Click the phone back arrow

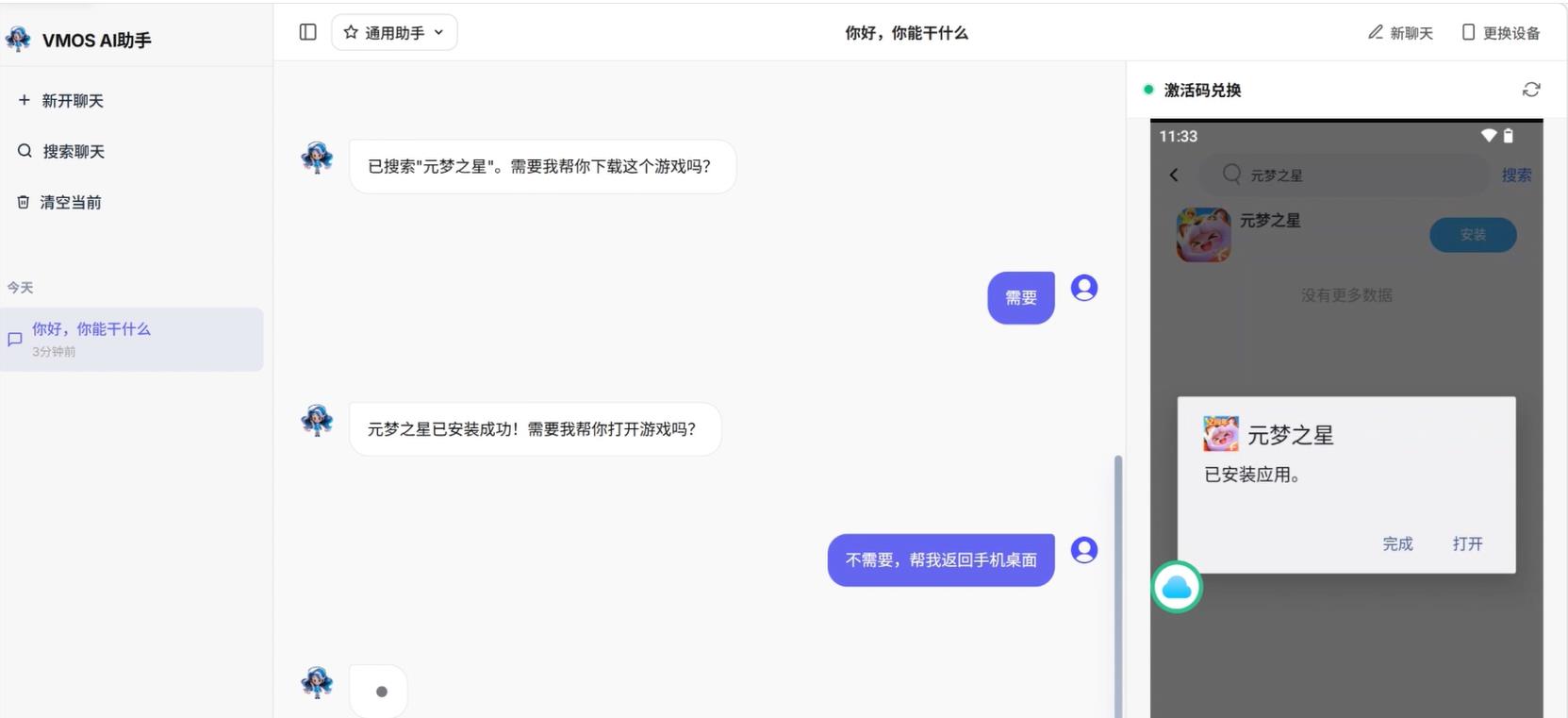click(1174, 175)
